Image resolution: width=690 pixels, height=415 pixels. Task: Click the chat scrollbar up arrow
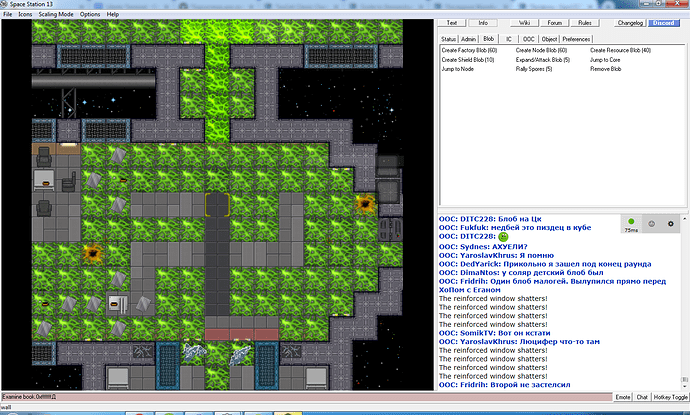(x=684, y=218)
